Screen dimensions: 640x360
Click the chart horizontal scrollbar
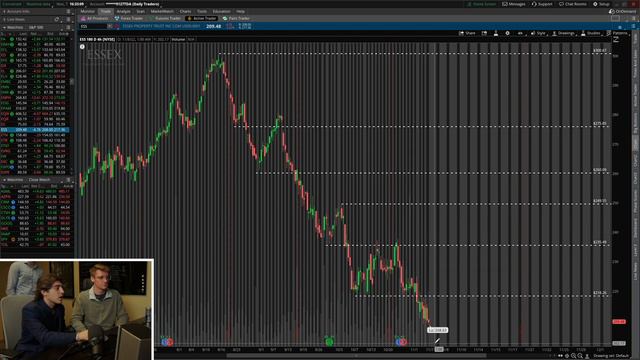coord(355,356)
